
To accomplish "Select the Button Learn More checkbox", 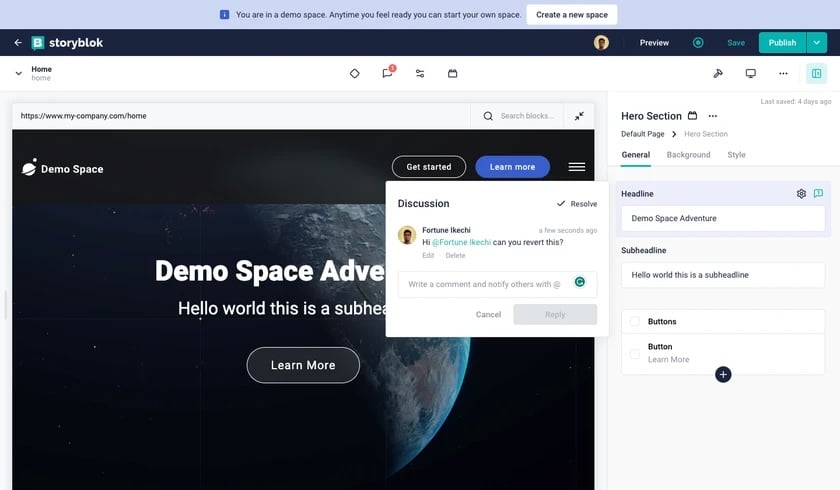I will click(x=634, y=353).
